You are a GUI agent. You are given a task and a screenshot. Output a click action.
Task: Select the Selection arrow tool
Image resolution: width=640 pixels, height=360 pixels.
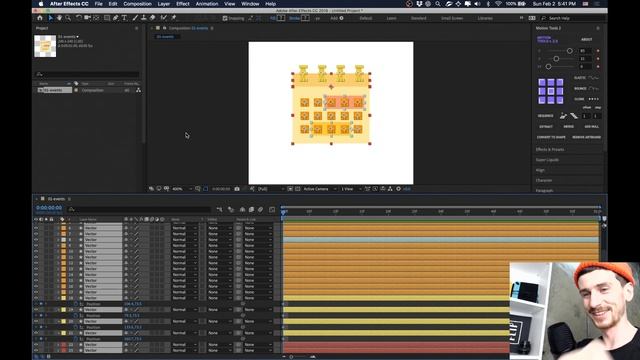(51, 18)
